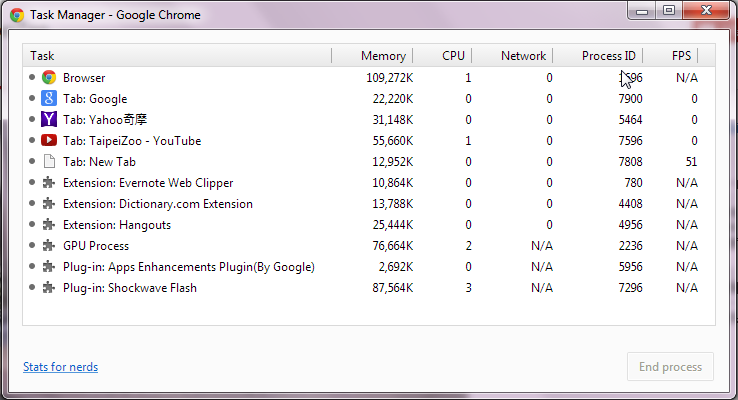Click the Chrome icon beside Browser
Viewport: 738px width, 400px height.
[x=49, y=78]
